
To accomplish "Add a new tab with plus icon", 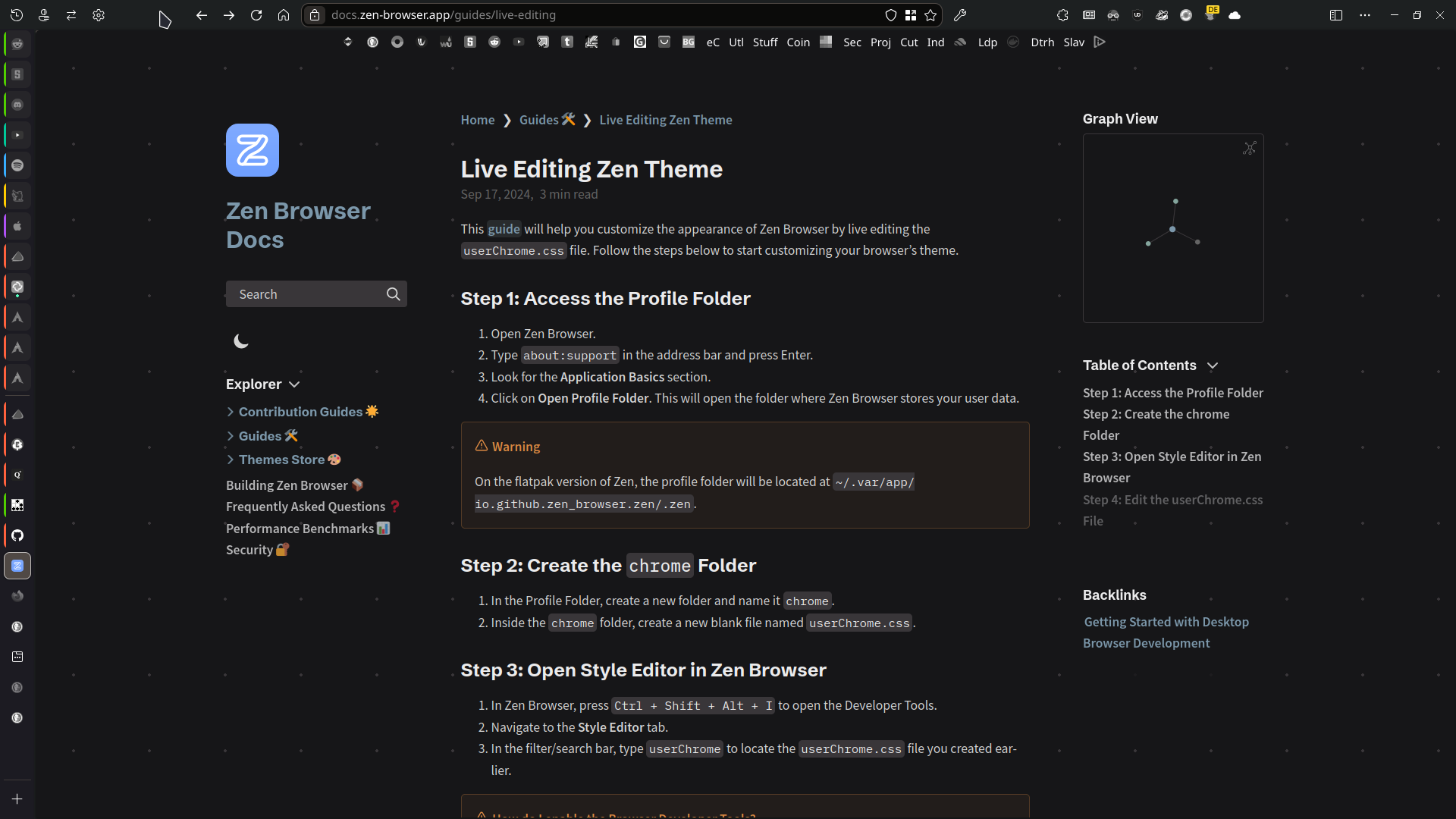I will 17,799.
